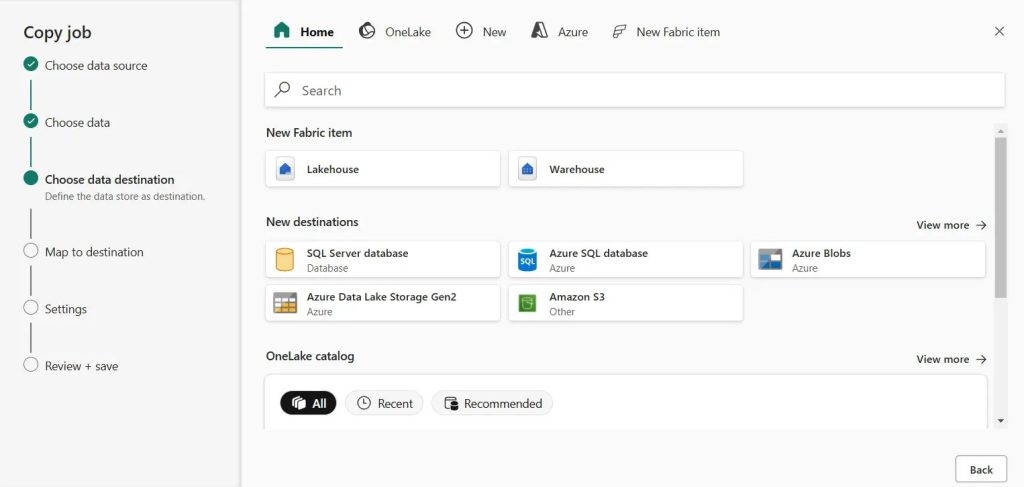The height and width of the screenshot is (487, 1024).
Task: Click the Review + save step circle
Action: coord(31,364)
